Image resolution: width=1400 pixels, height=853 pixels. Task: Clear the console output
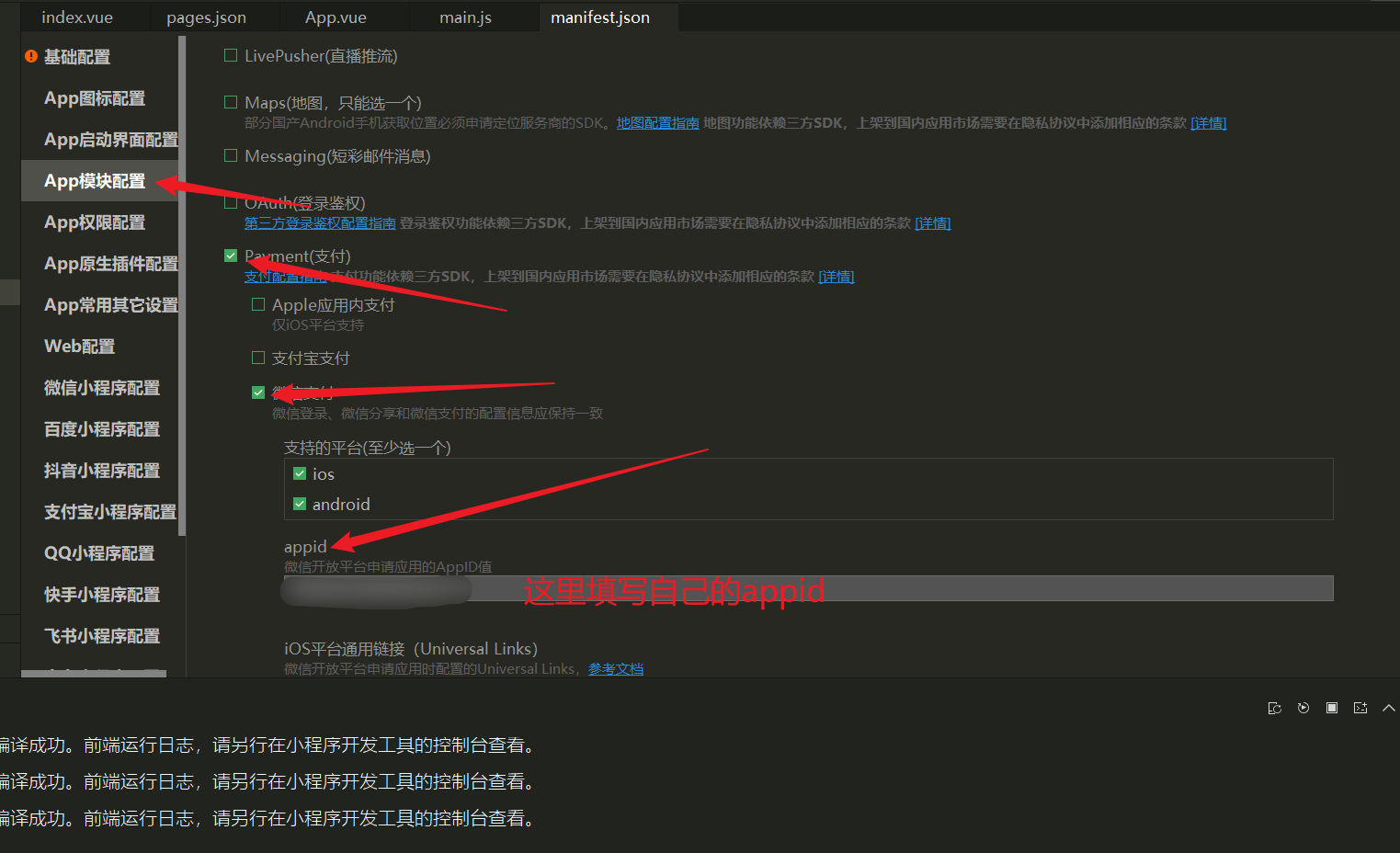pos(1275,708)
